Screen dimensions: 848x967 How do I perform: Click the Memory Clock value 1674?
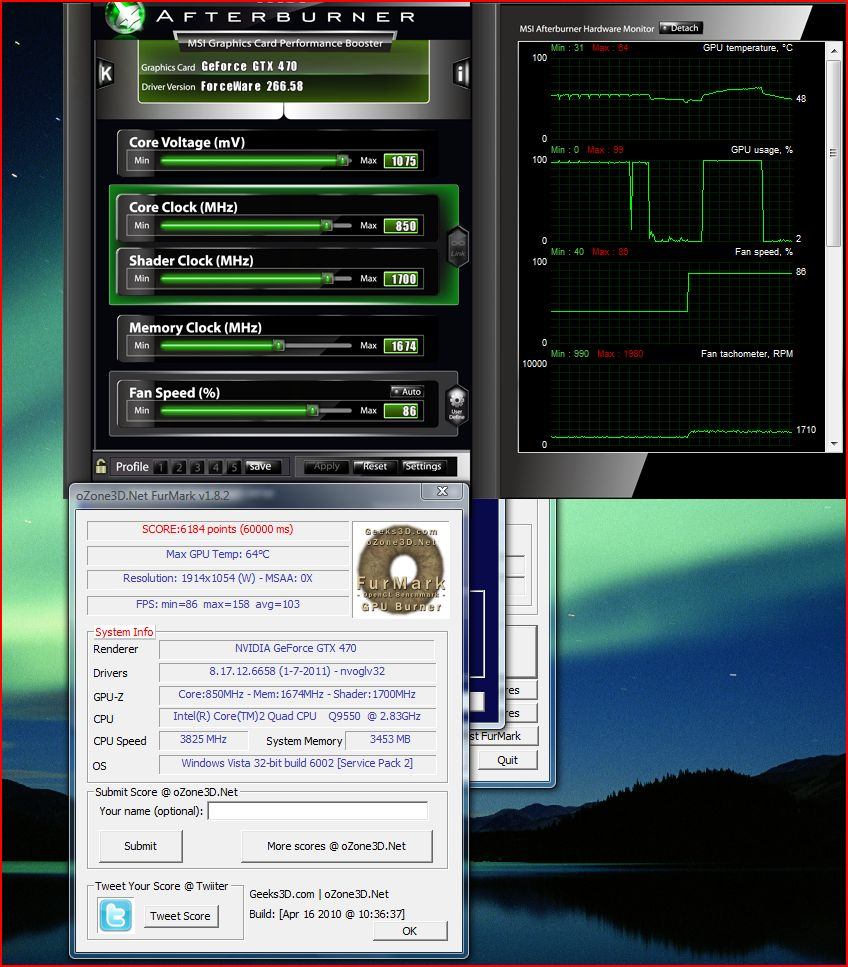pos(401,346)
